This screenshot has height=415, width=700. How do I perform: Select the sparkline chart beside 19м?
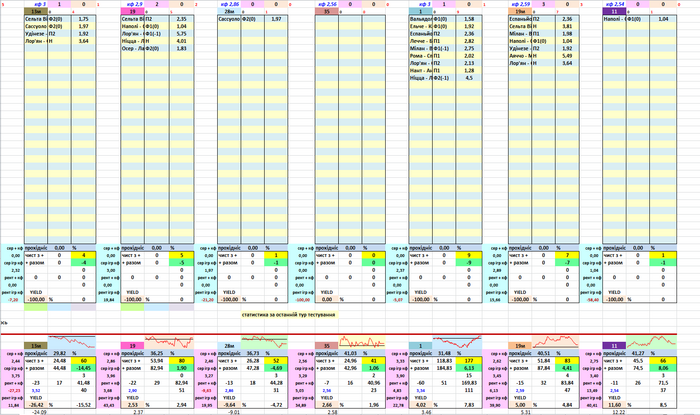[555, 342]
